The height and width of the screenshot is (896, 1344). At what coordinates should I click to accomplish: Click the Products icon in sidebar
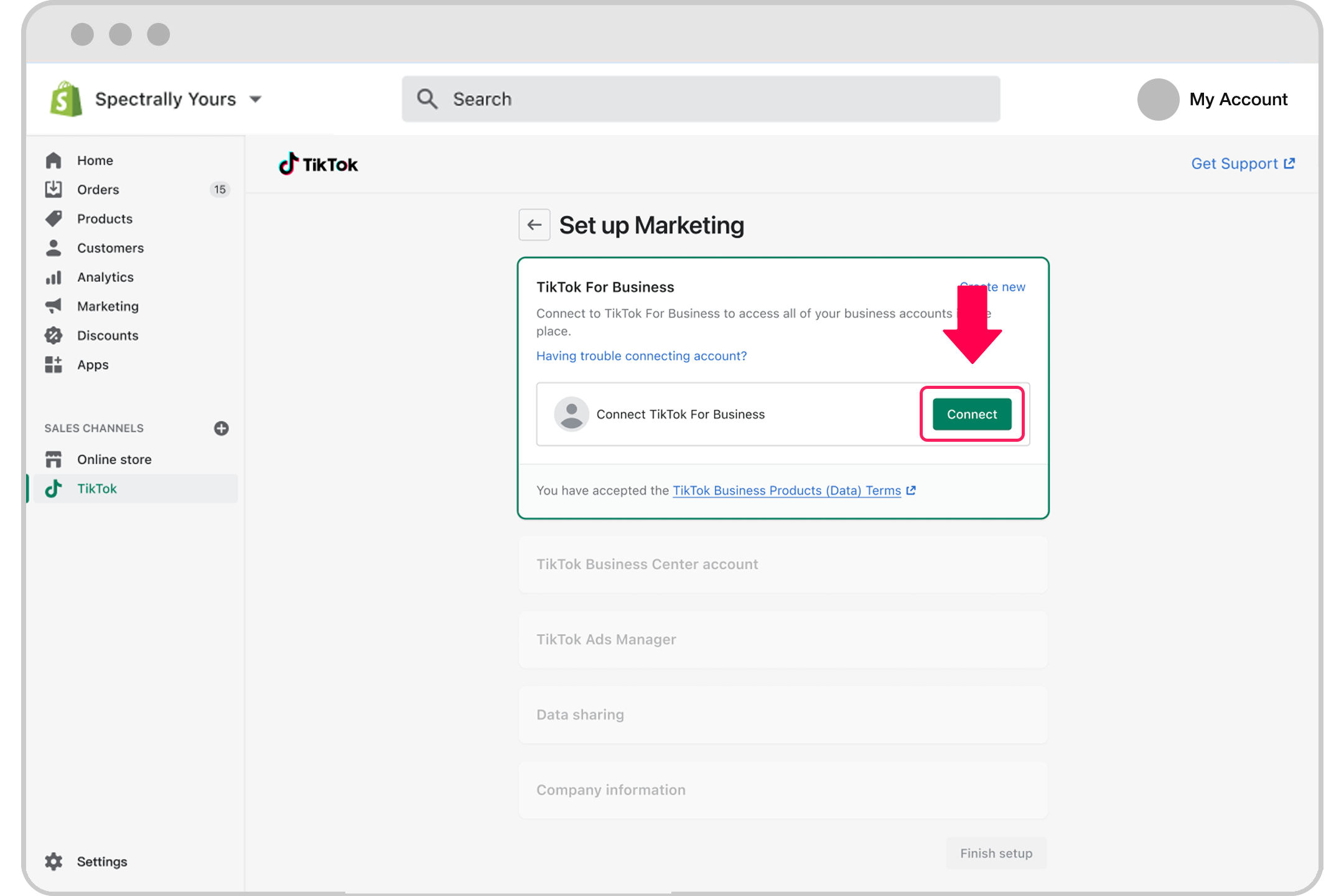[54, 218]
